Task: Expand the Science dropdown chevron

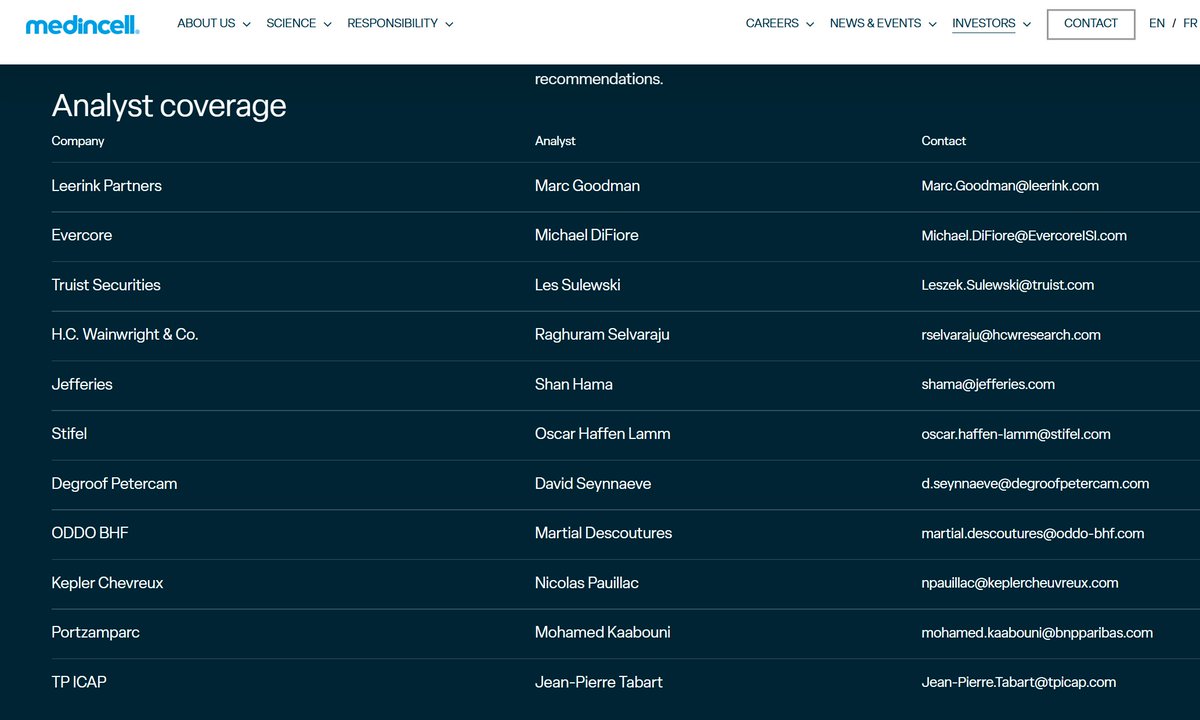Action: (x=327, y=24)
